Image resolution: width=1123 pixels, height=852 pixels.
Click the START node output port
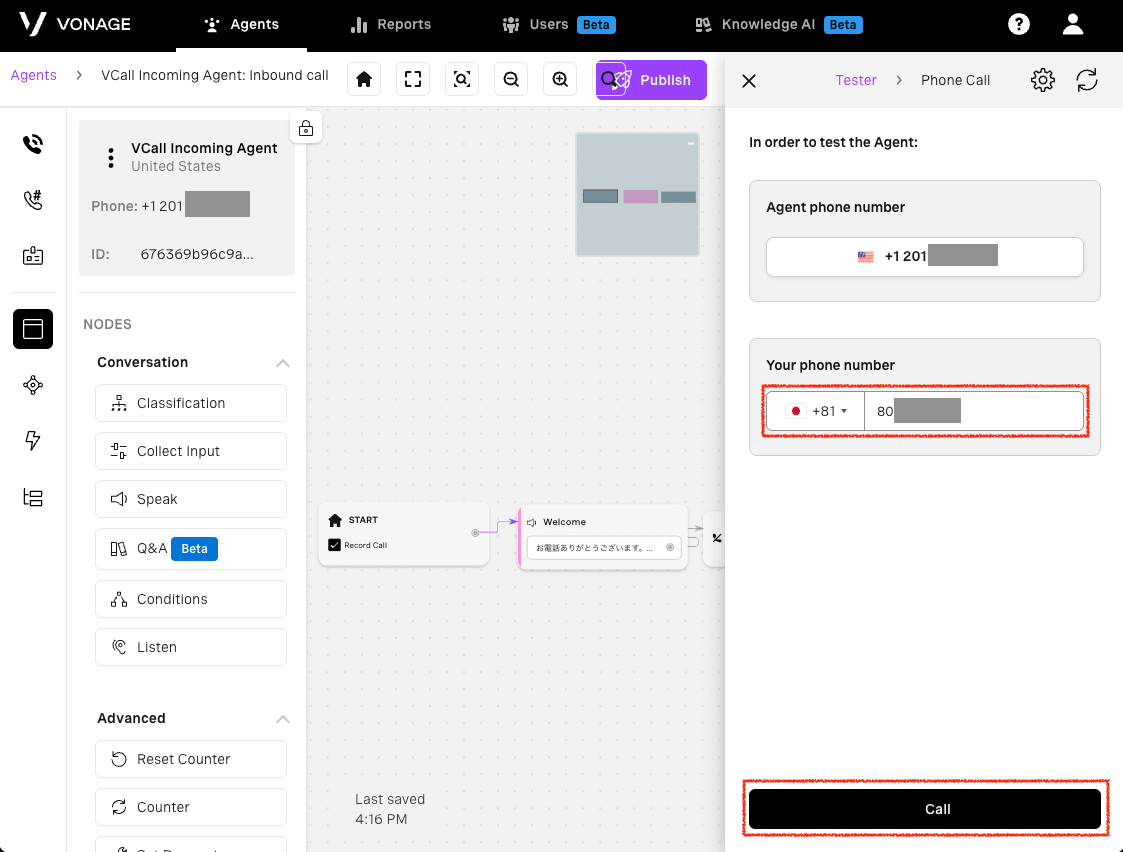[x=475, y=533]
